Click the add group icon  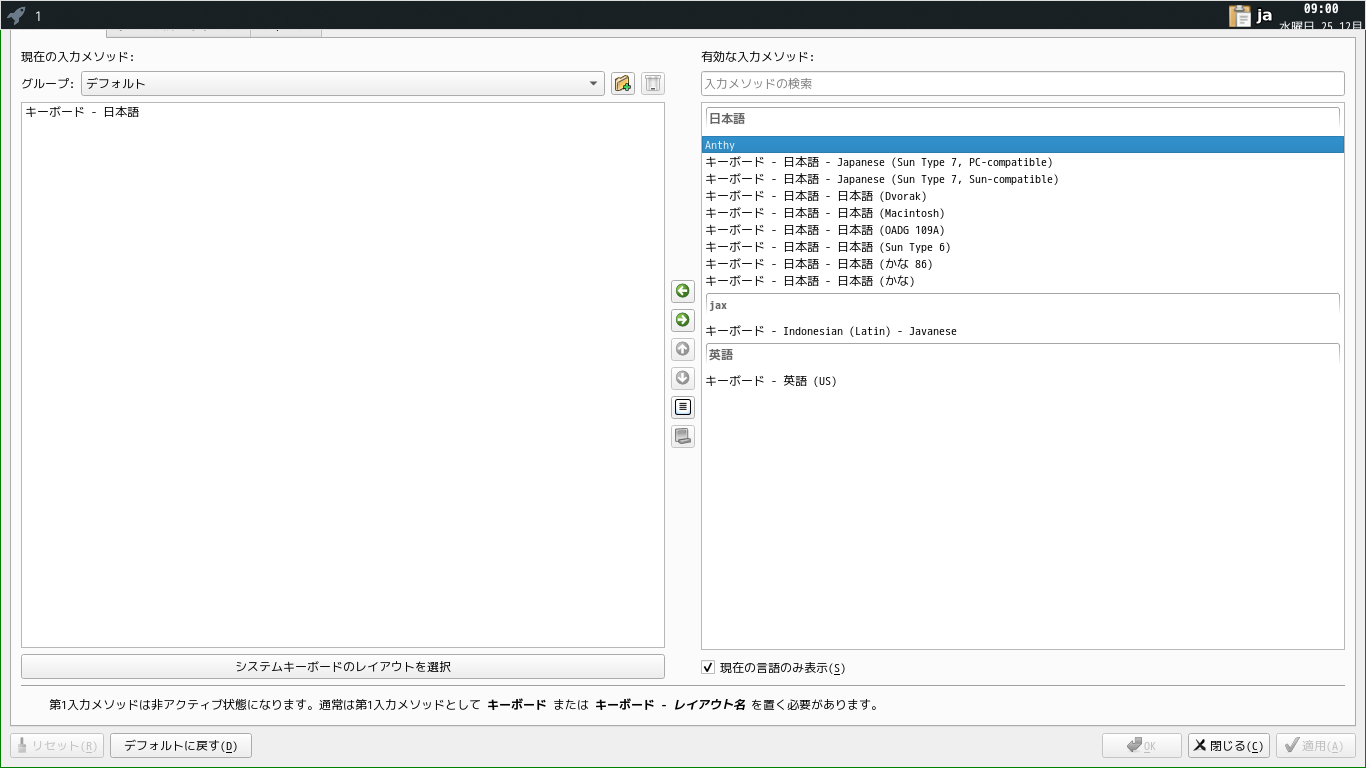pos(623,84)
